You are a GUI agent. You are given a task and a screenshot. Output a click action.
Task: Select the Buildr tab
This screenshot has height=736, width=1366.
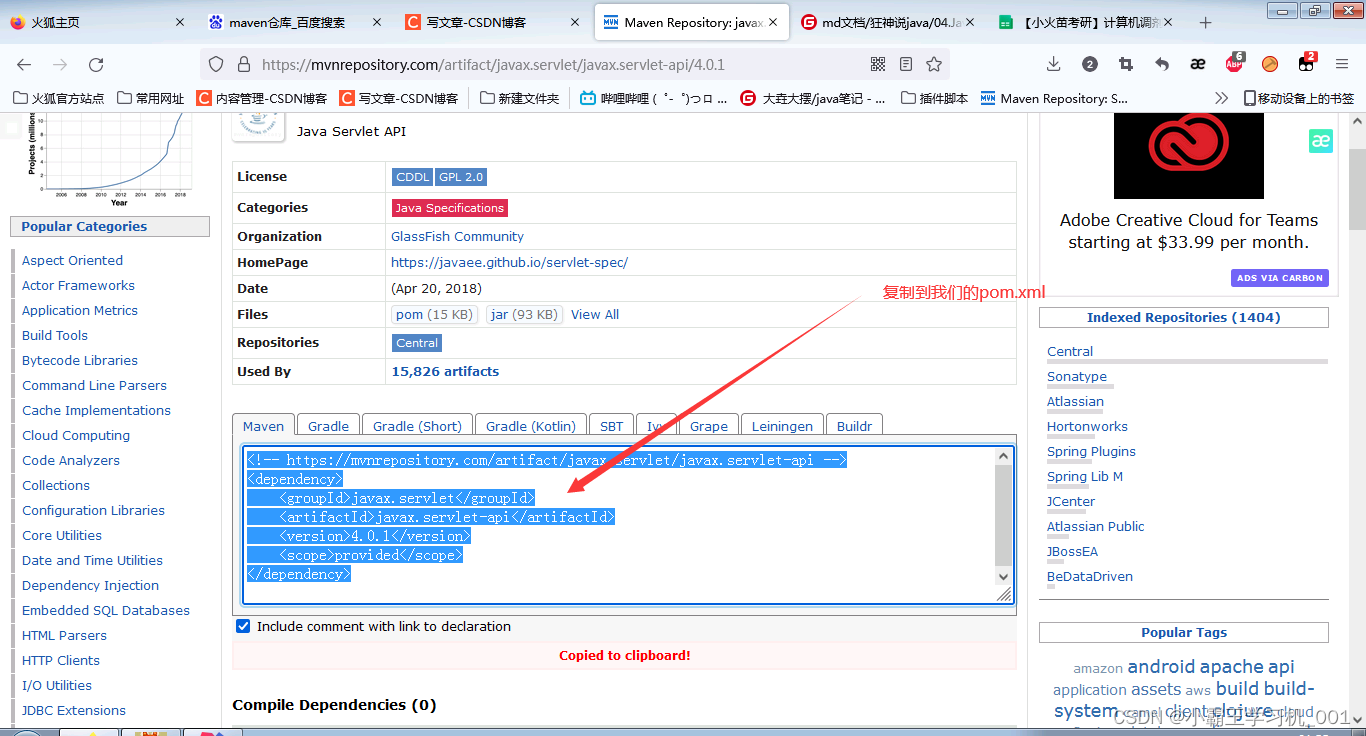pos(854,426)
